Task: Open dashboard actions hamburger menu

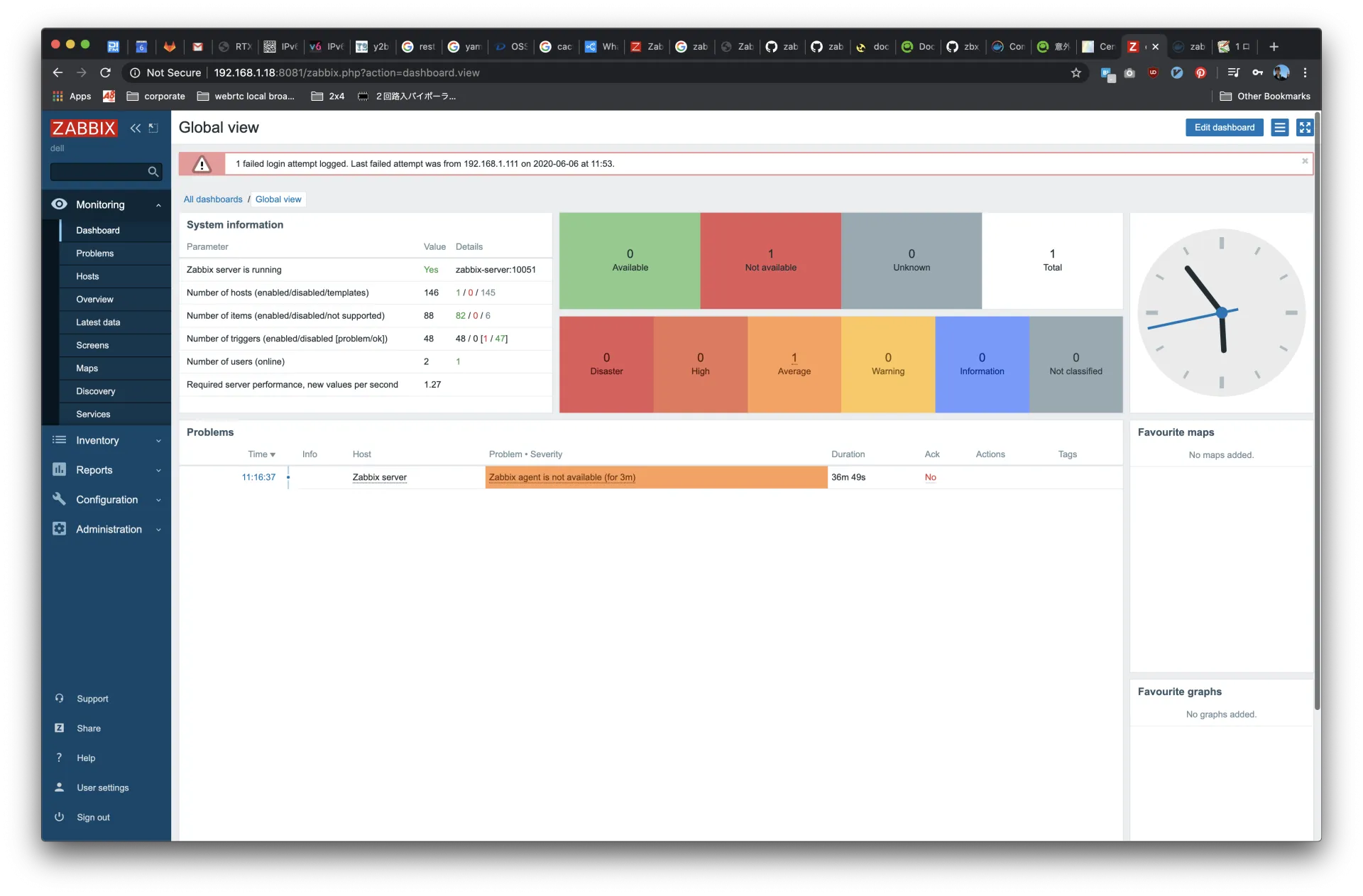Action: (1279, 128)
